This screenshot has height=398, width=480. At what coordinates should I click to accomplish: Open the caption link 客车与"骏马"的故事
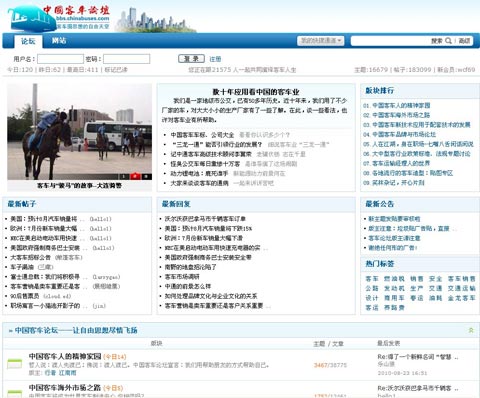click(79, 186)
